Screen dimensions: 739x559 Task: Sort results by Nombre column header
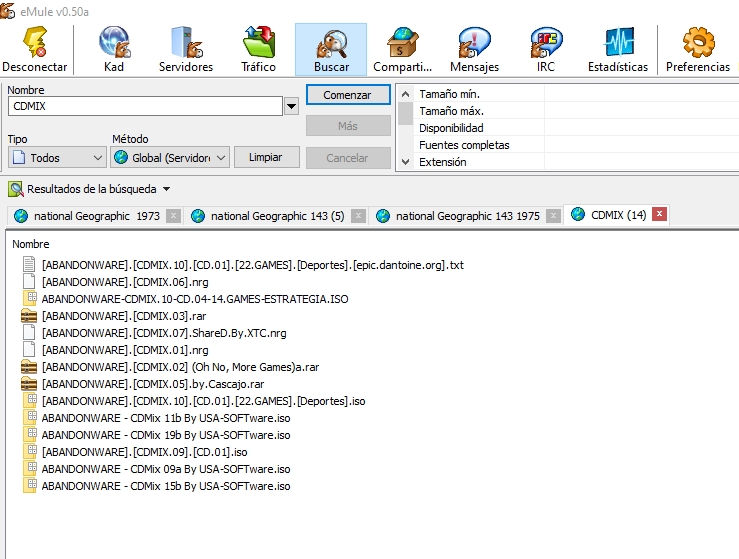point(31,244)
